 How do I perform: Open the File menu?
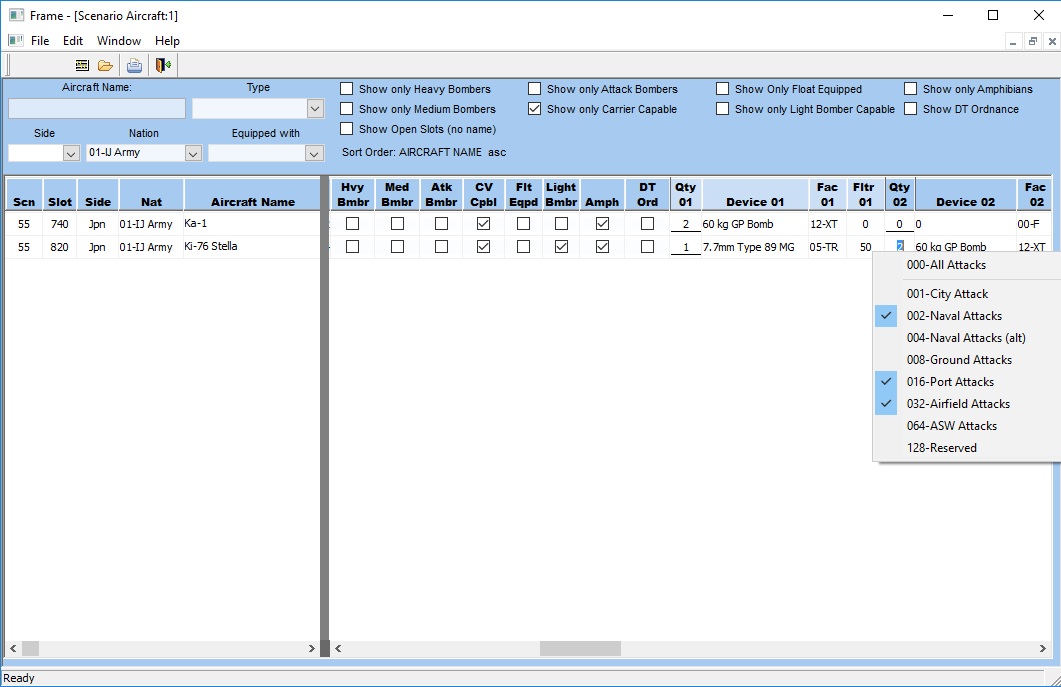(x=40, y=41)
